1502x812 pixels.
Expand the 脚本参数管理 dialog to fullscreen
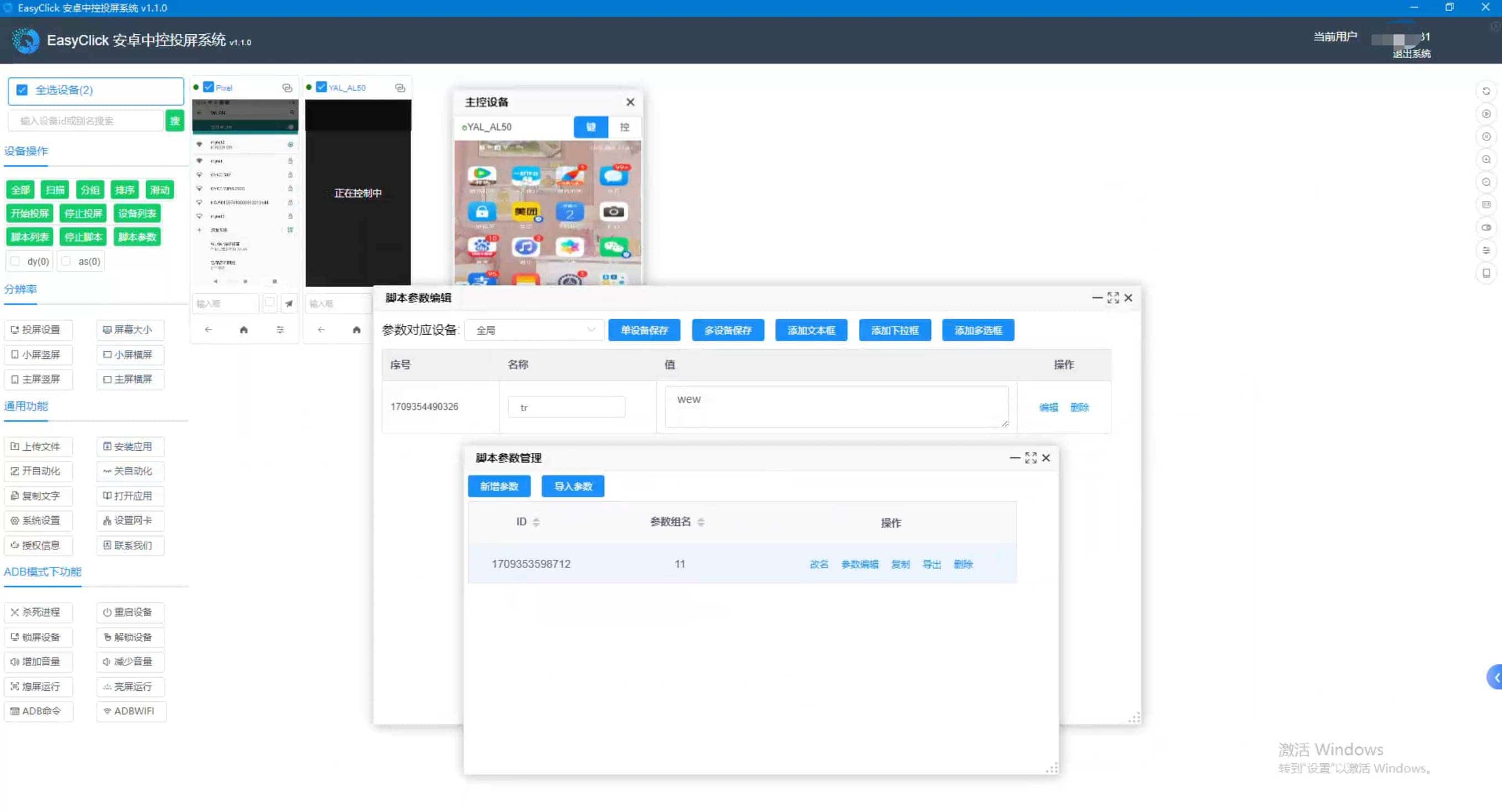pos(1030,458)
